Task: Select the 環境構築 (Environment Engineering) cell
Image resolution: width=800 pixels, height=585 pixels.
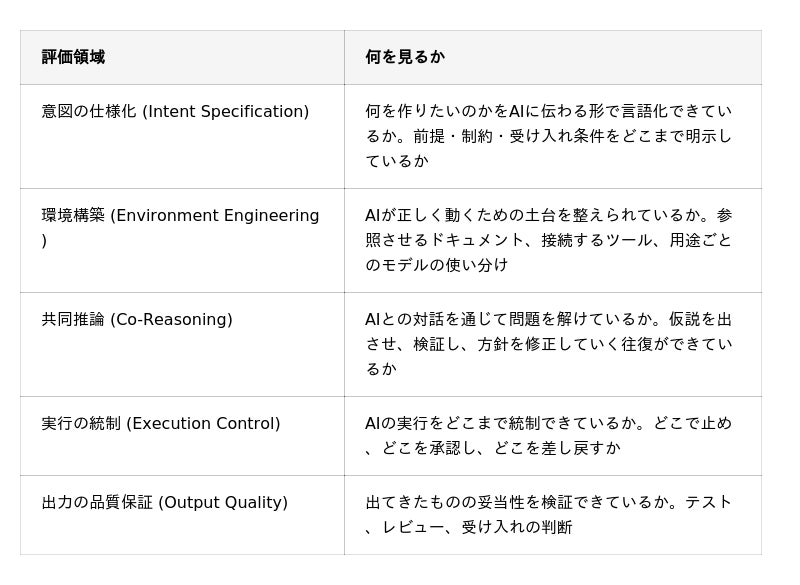Action: pyautogui.click(x=182, y=240)
